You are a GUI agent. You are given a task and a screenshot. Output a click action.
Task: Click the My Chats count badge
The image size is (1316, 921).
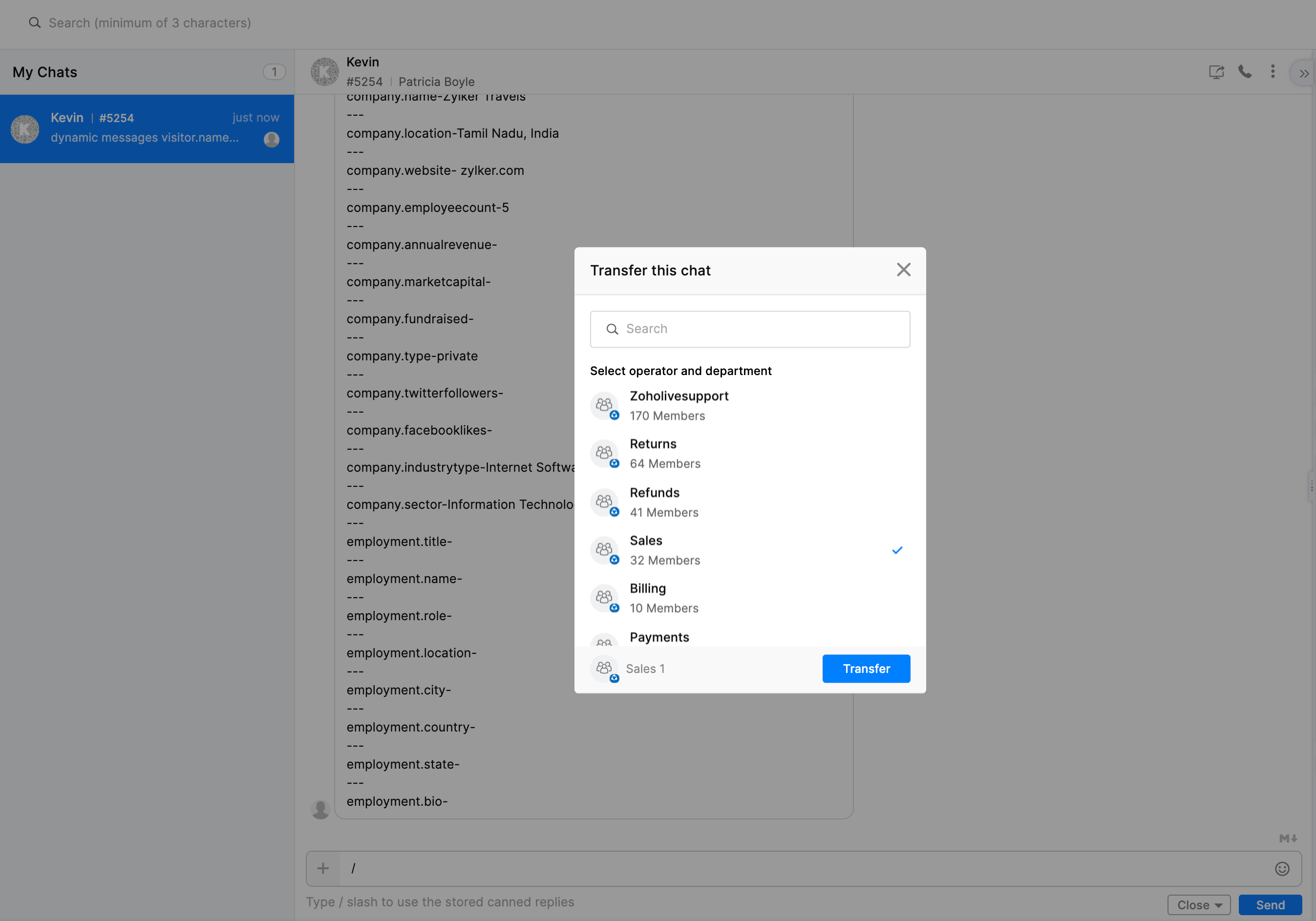274,72
